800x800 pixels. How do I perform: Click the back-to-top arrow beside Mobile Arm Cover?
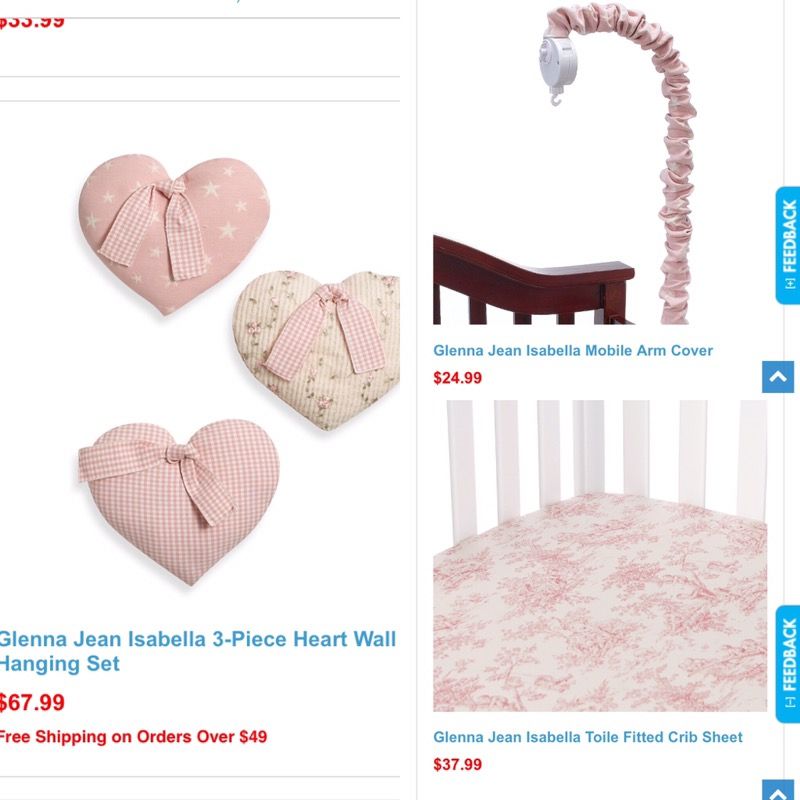778,377
